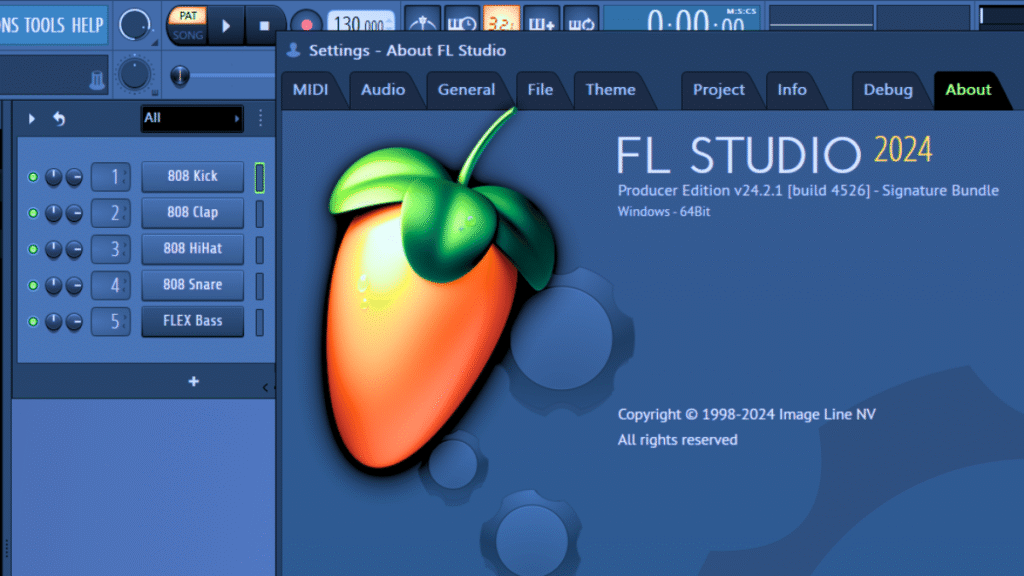
Task: Click the master pitch knob
Action: click(135, 74)
